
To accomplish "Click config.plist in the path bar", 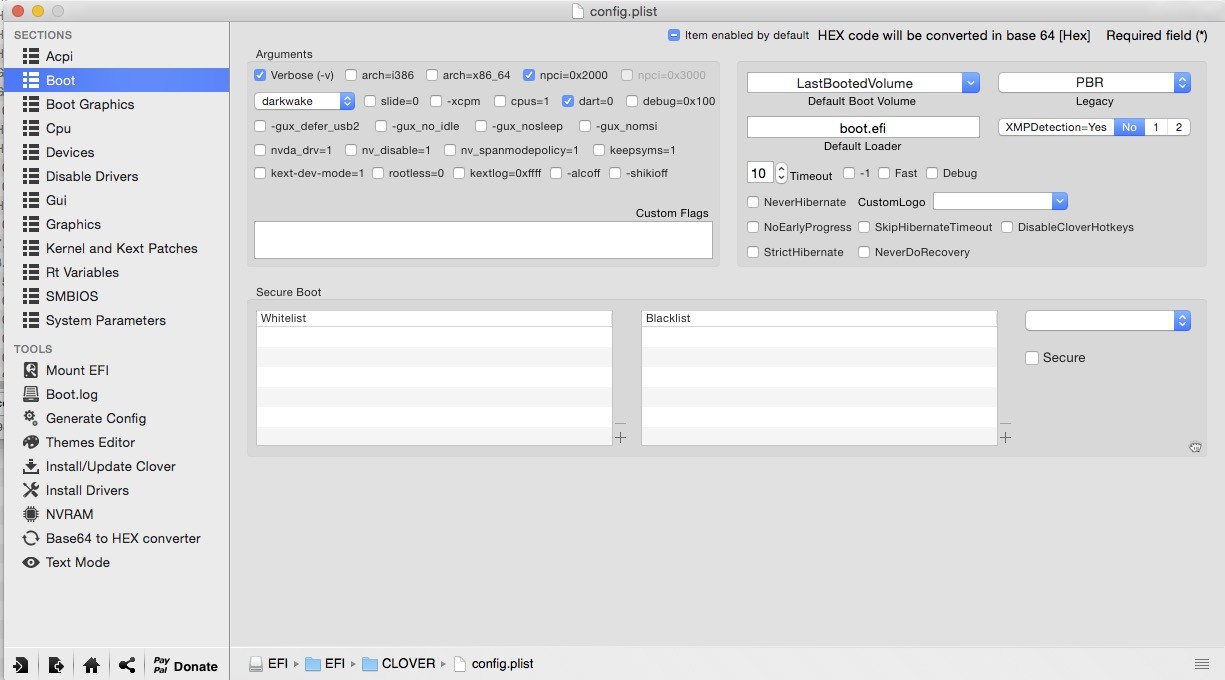I will click(x=493, y=664).
